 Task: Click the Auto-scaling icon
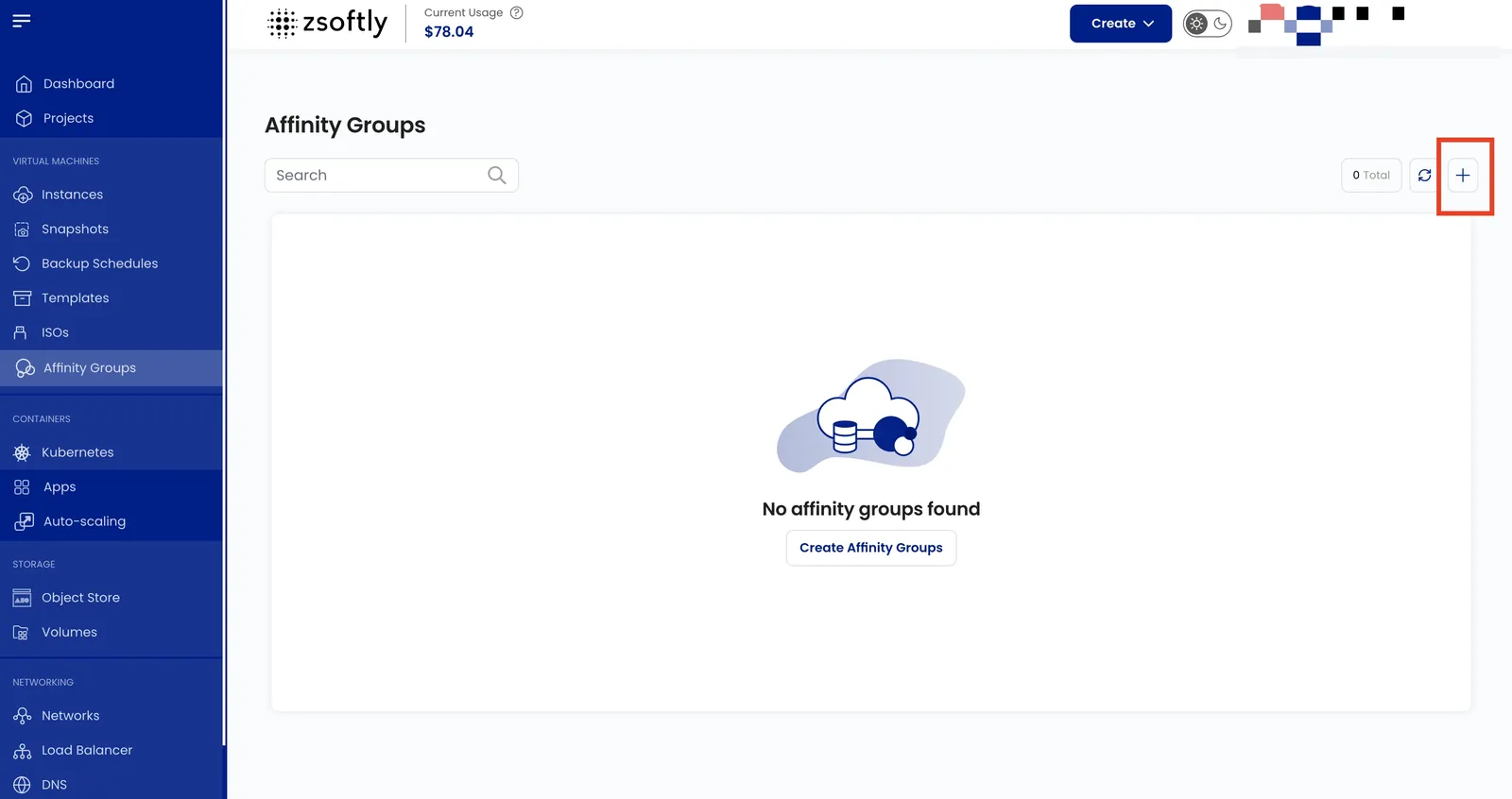[x=24, y=521]
